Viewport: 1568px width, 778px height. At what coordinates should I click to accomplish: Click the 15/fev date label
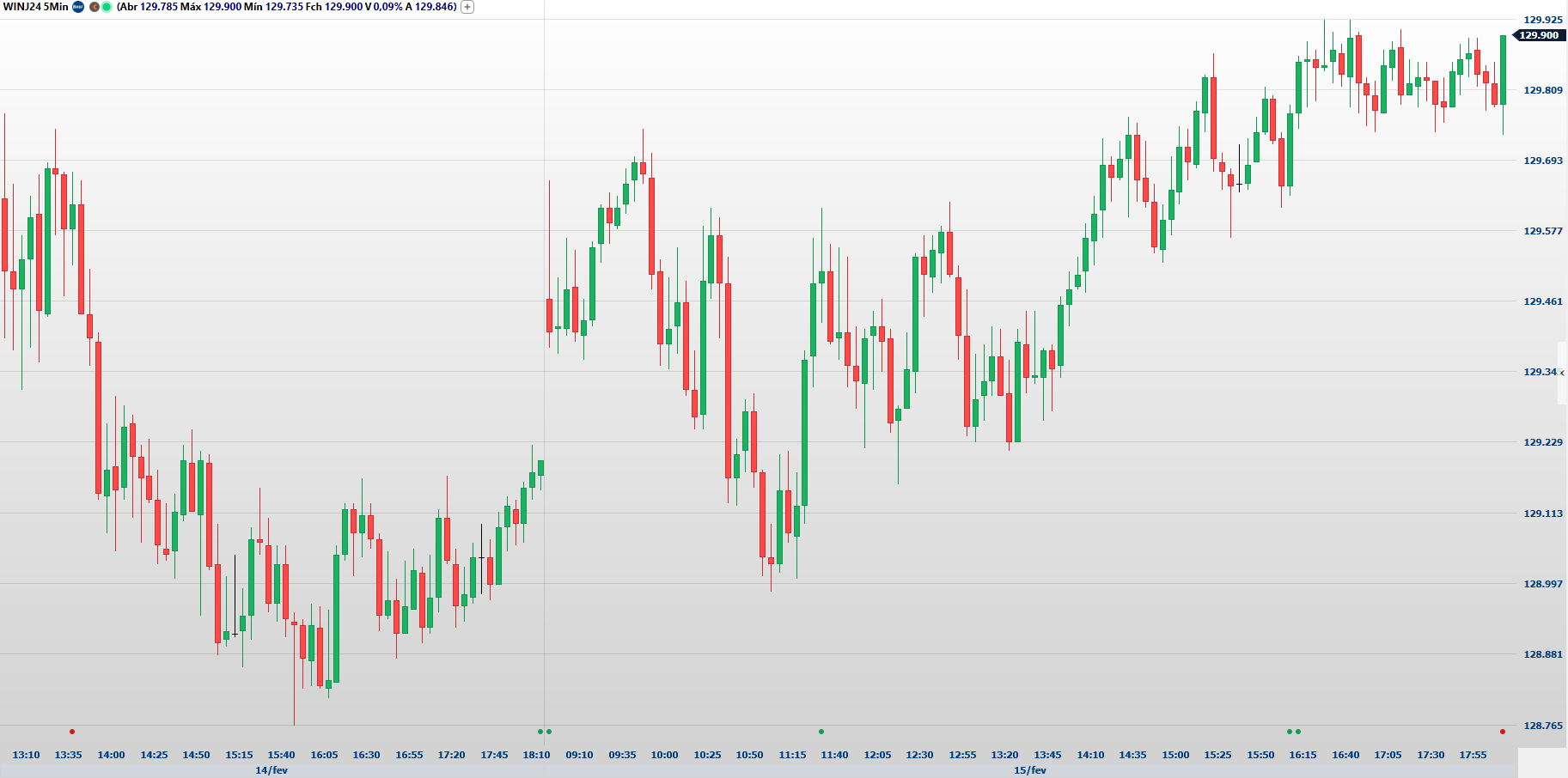tap(1030, 770)
